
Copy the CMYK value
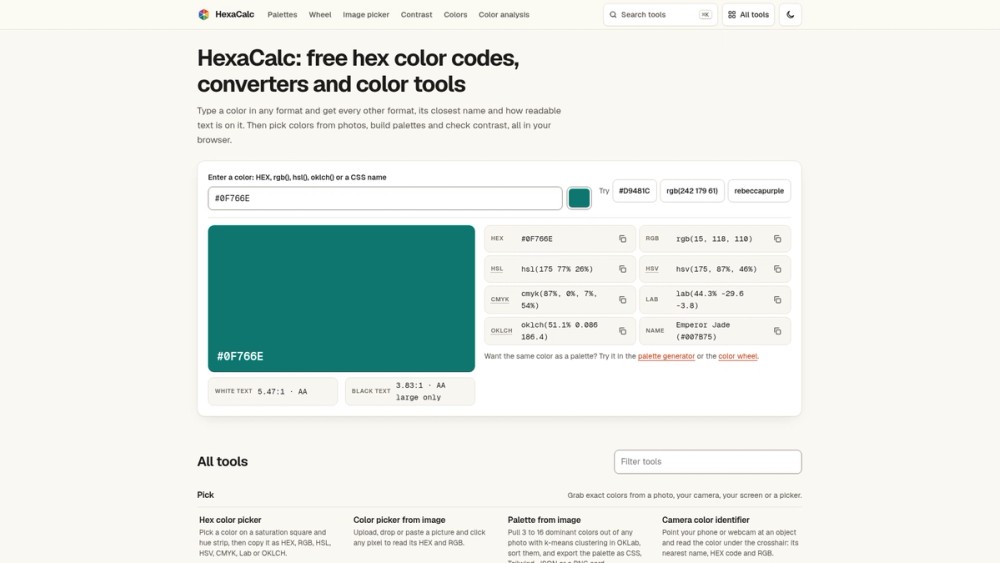tap(622, 300)
